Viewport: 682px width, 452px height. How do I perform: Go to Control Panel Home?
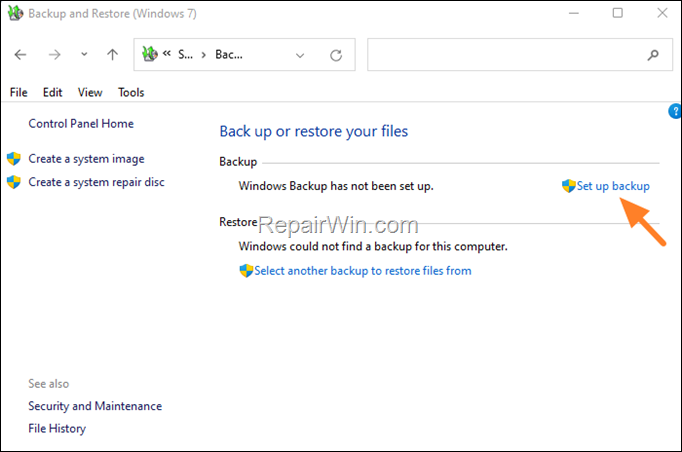[81, 124]
